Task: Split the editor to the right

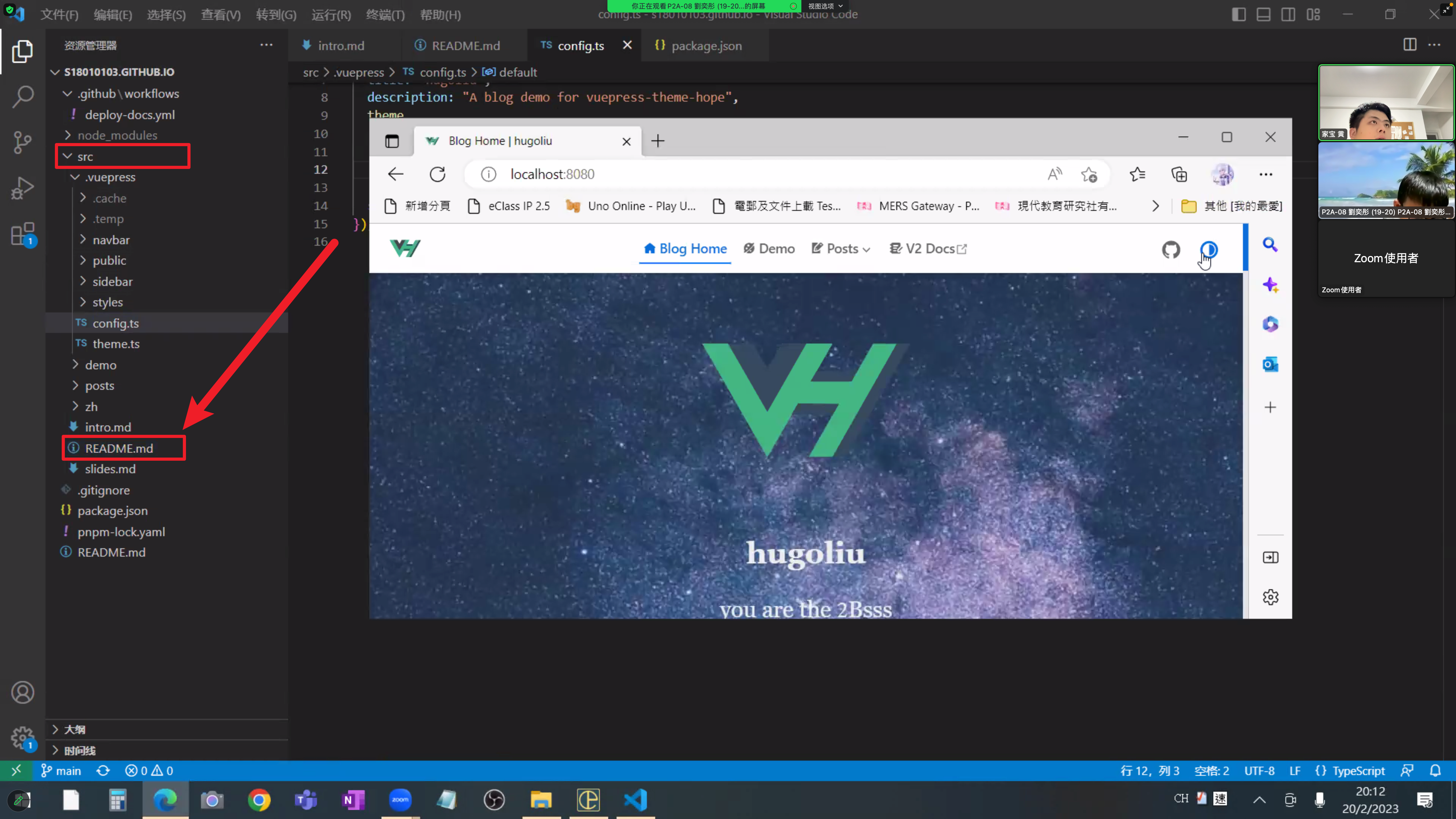Action: point(1410,45)
